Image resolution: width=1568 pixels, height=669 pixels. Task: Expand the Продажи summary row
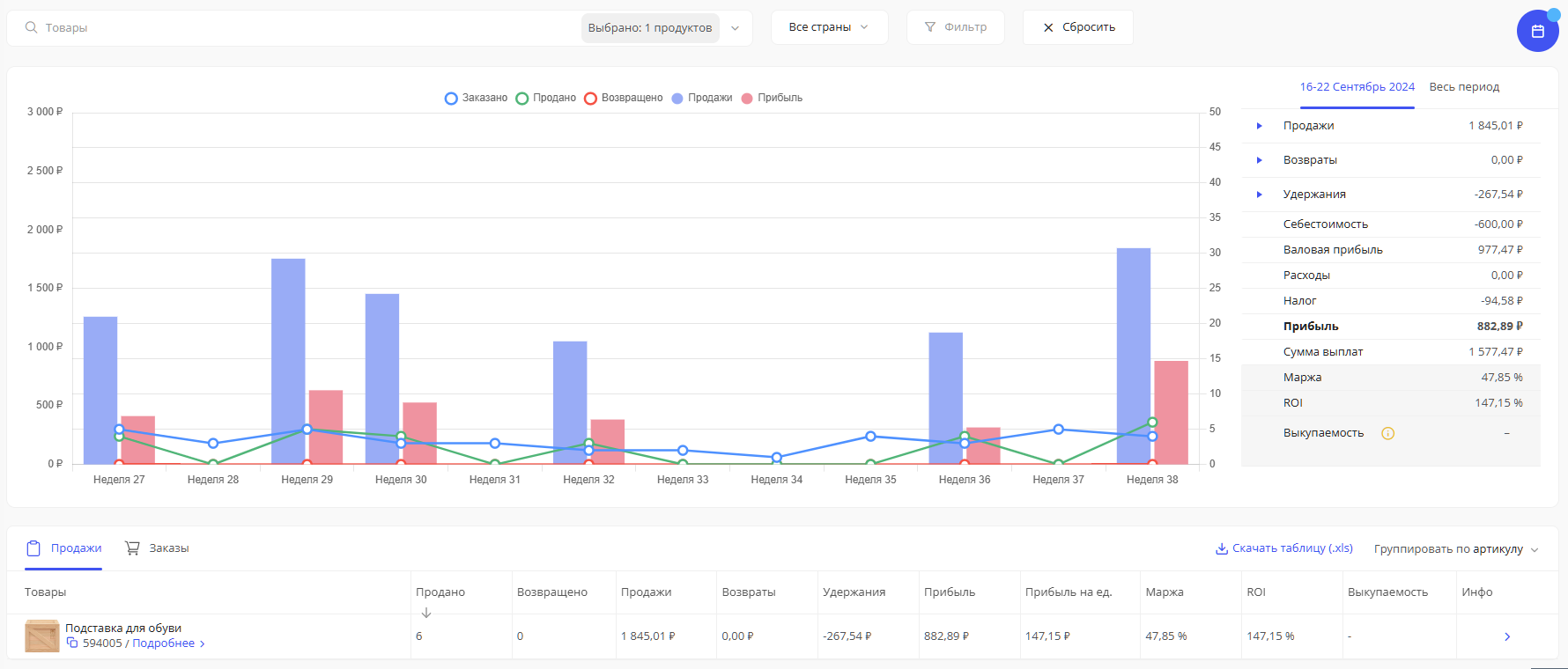1259,126
